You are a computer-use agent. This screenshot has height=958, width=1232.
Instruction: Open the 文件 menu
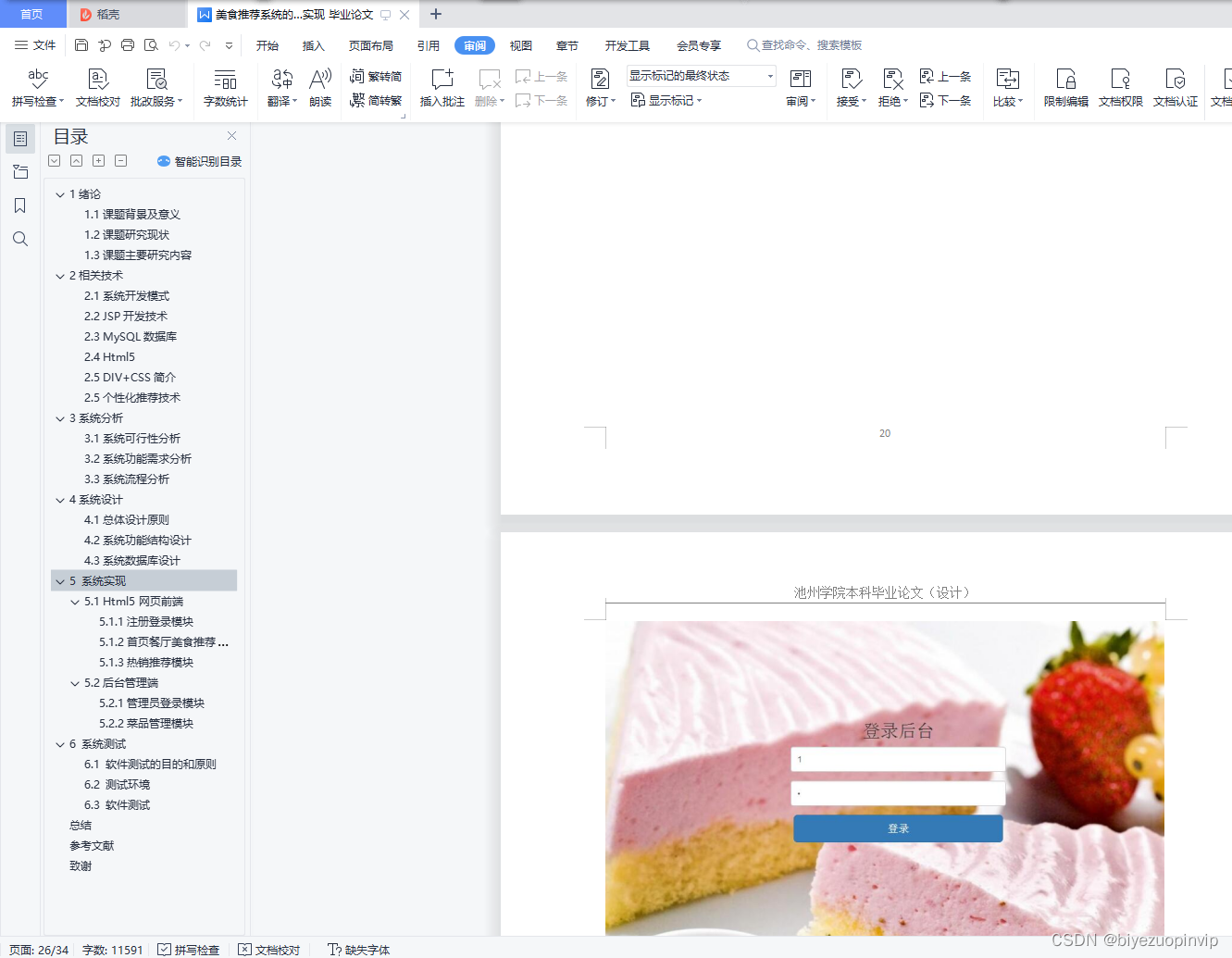click(35, 44)
